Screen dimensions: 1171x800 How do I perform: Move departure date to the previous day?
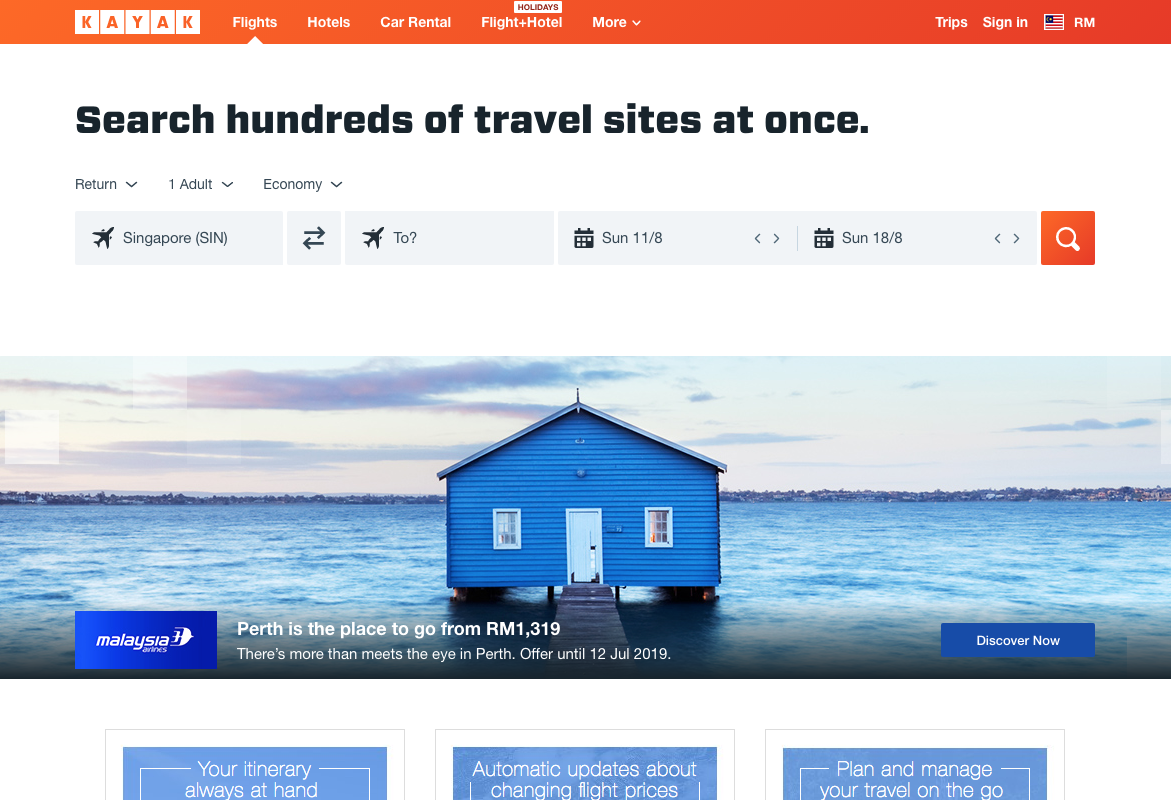click(x=757, y=238)
